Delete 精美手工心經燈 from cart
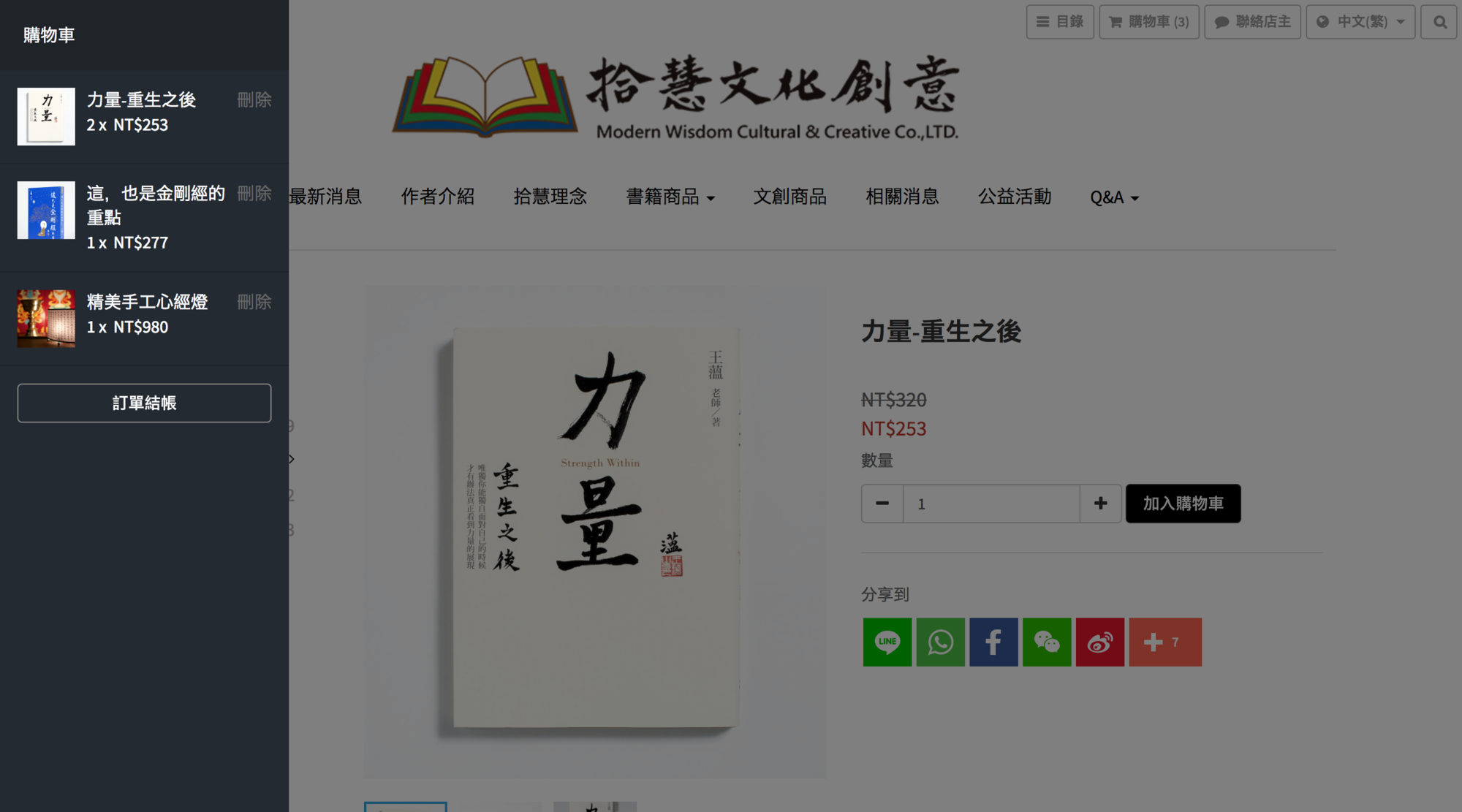 click(x=254, y=302)
